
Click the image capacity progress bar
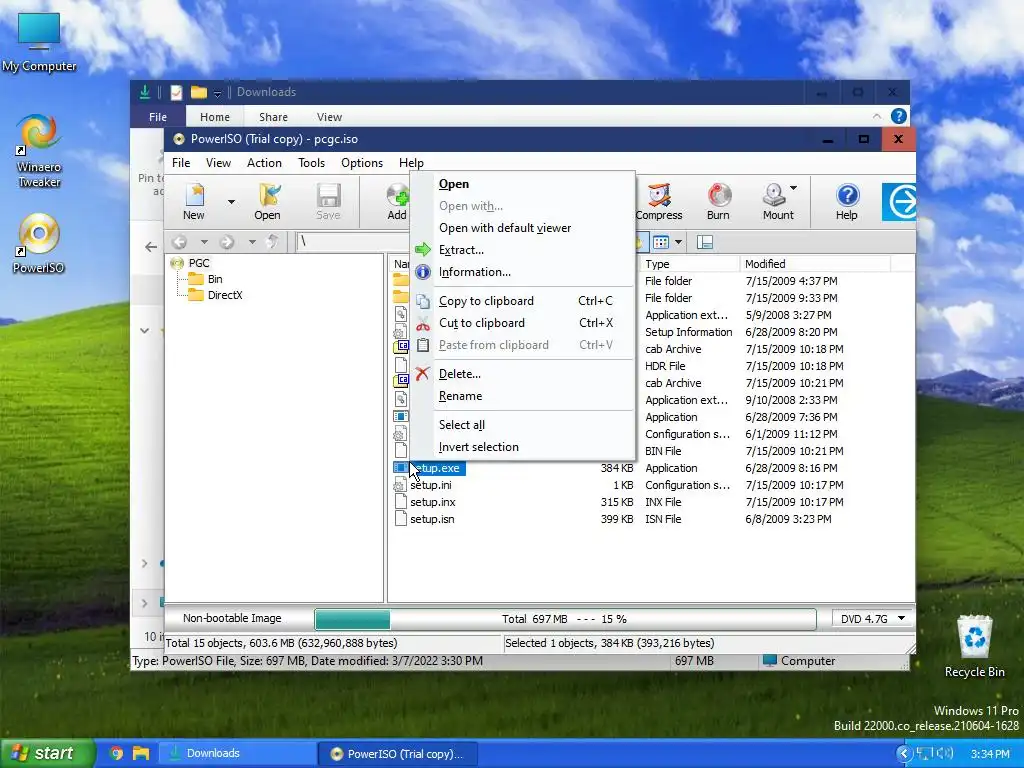coord(565,619)
